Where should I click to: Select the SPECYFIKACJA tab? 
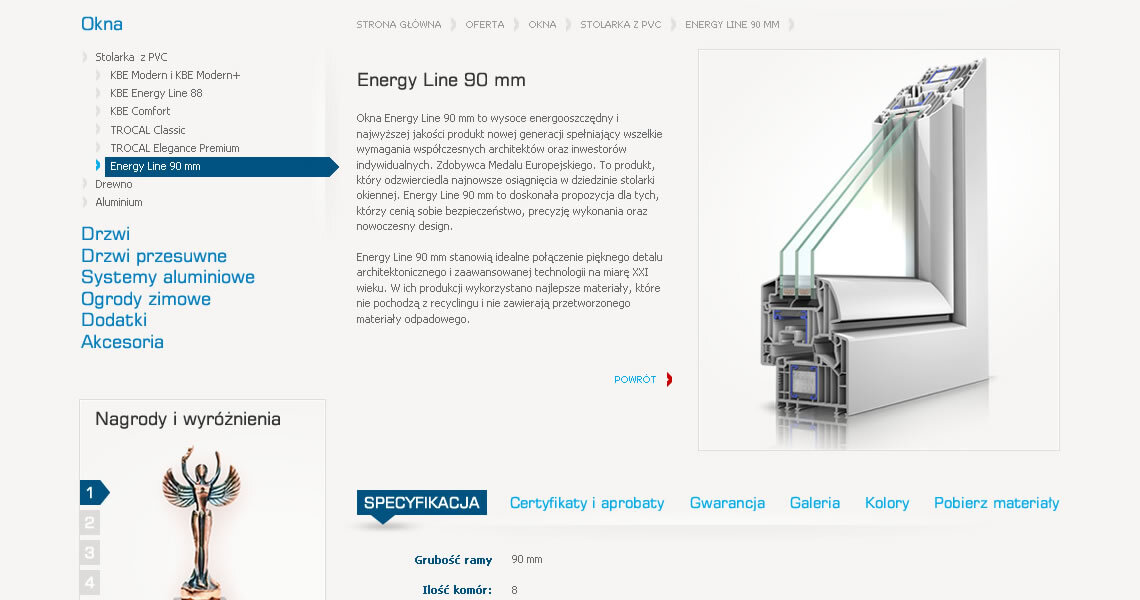(x=421, y=503)
